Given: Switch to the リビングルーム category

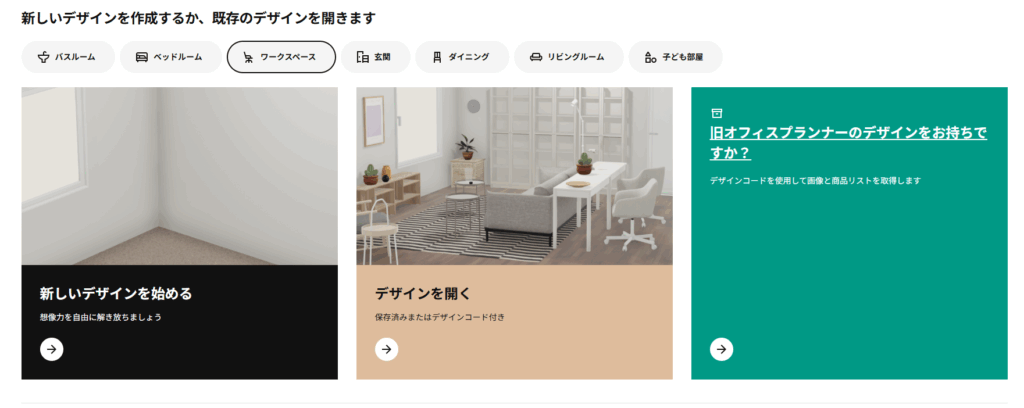Looking at the screenshot, I should pos(569,57).
